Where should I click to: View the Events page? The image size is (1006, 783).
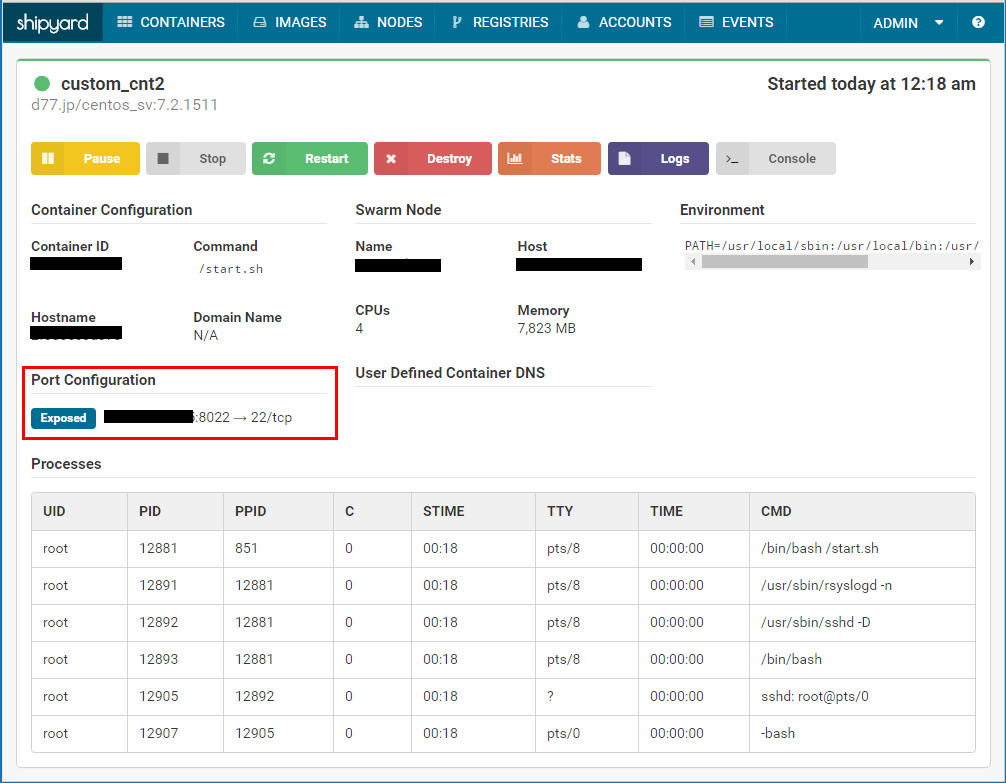coord(735,22)
